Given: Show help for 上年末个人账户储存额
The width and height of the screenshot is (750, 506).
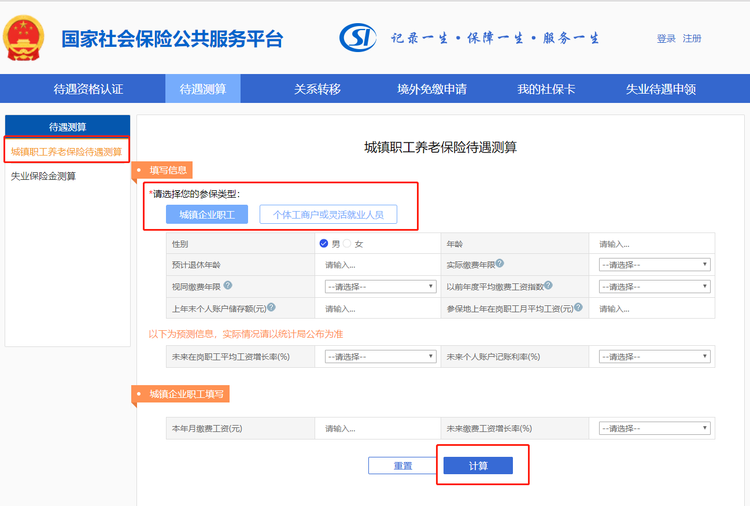Looking at the screenshot, I should (x=271, y=308).
